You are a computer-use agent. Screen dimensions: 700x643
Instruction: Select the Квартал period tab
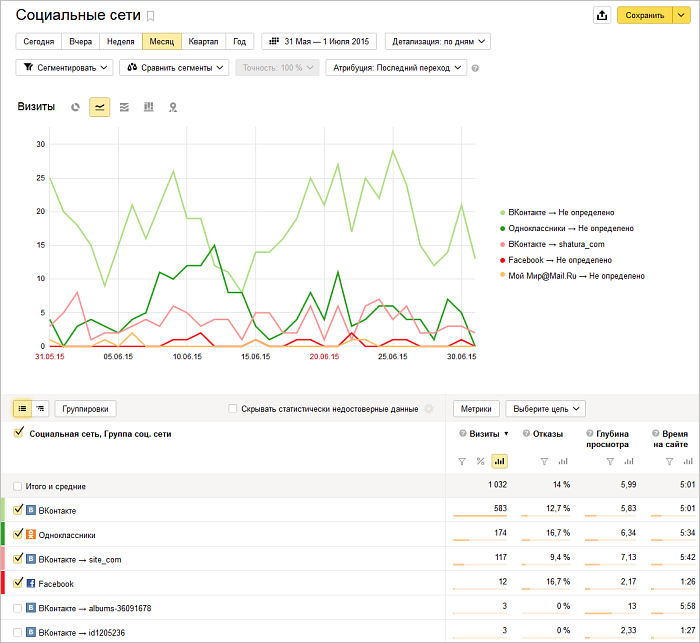pos(204,42)
